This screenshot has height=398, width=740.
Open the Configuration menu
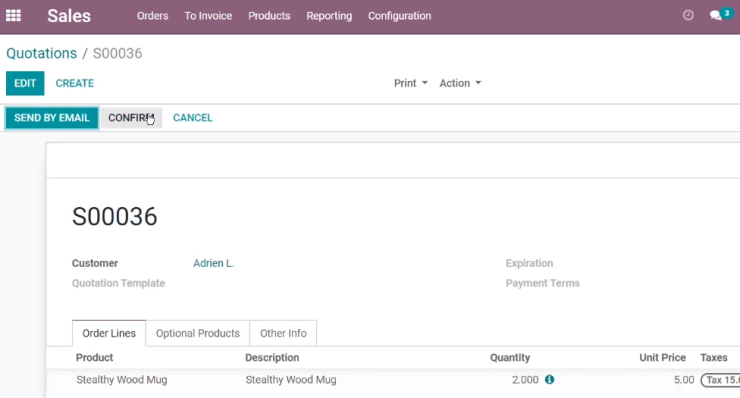coord(399,16)
